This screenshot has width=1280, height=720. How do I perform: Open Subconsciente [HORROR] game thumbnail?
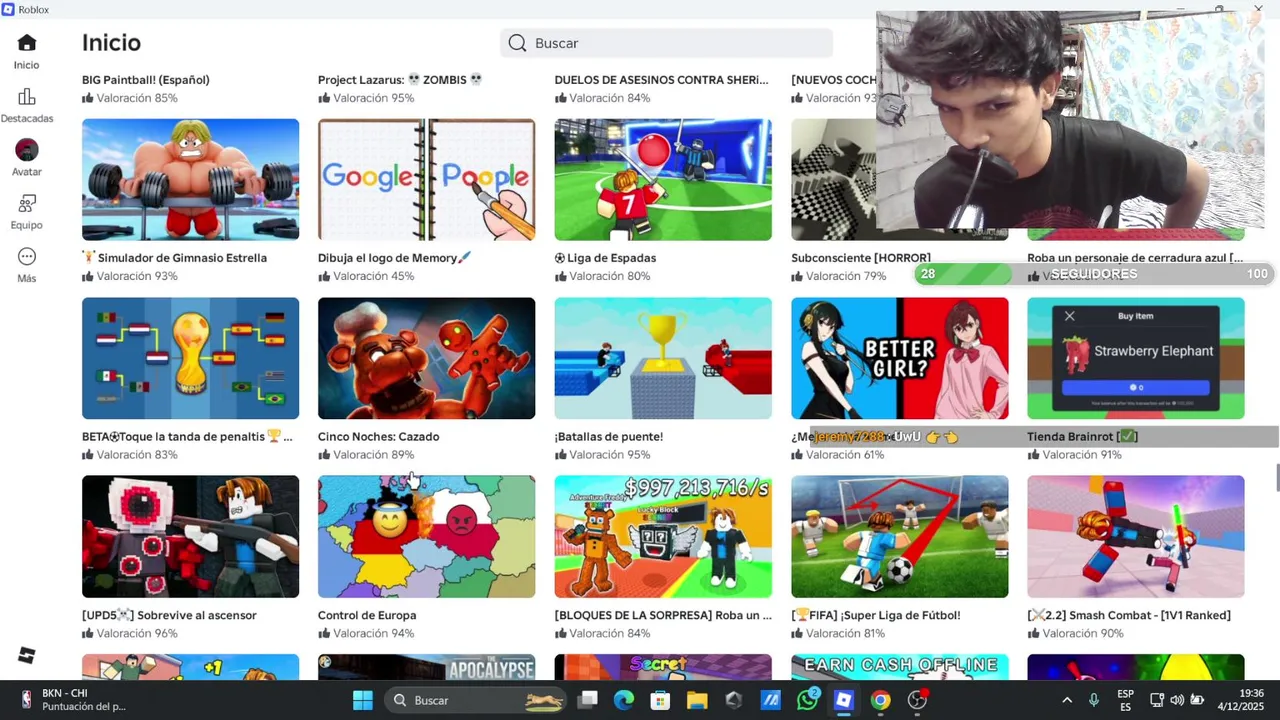[834, 180]
